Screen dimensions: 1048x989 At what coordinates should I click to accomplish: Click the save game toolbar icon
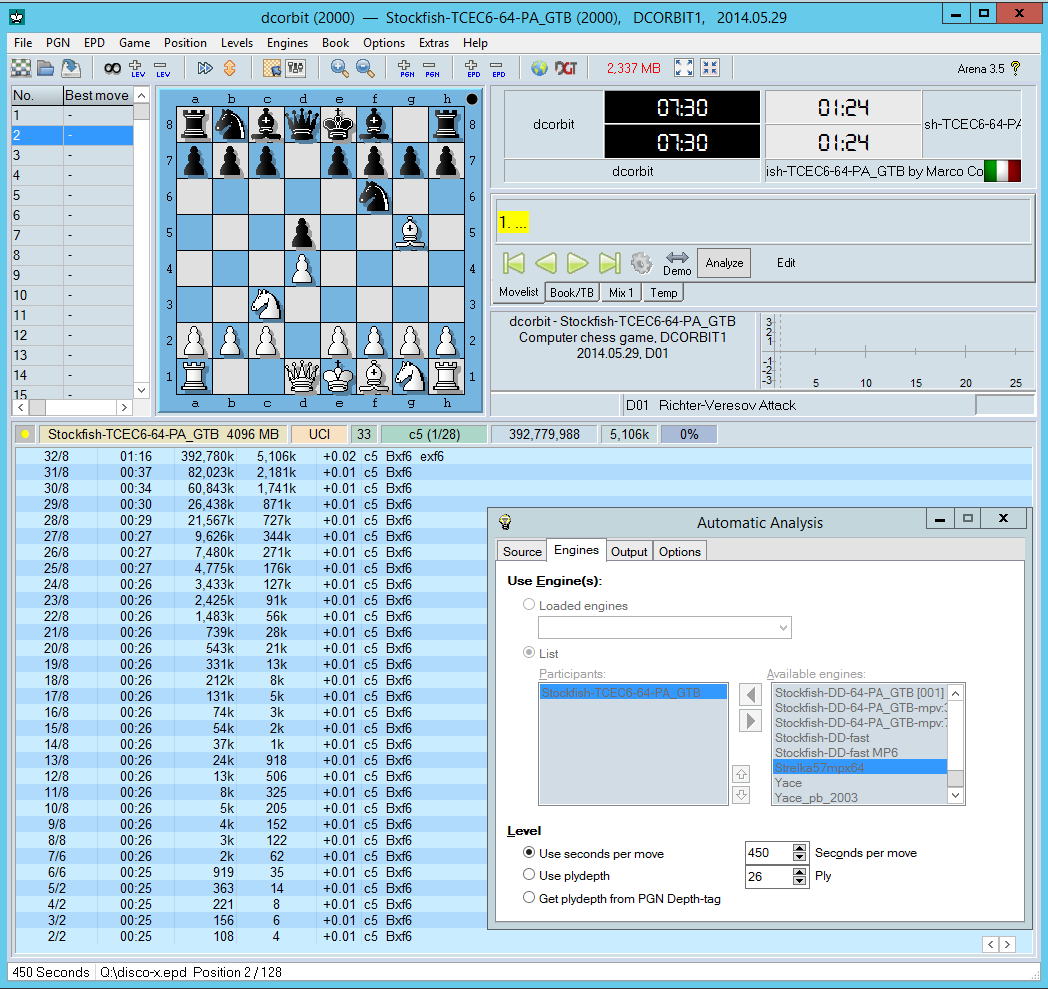tap(71, 68)
